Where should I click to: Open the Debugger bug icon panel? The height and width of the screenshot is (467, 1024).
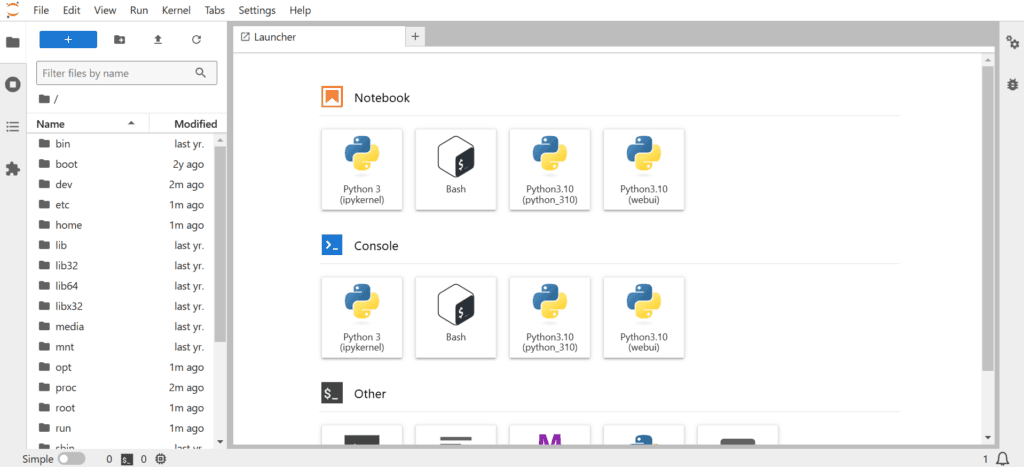point(1012,84)
